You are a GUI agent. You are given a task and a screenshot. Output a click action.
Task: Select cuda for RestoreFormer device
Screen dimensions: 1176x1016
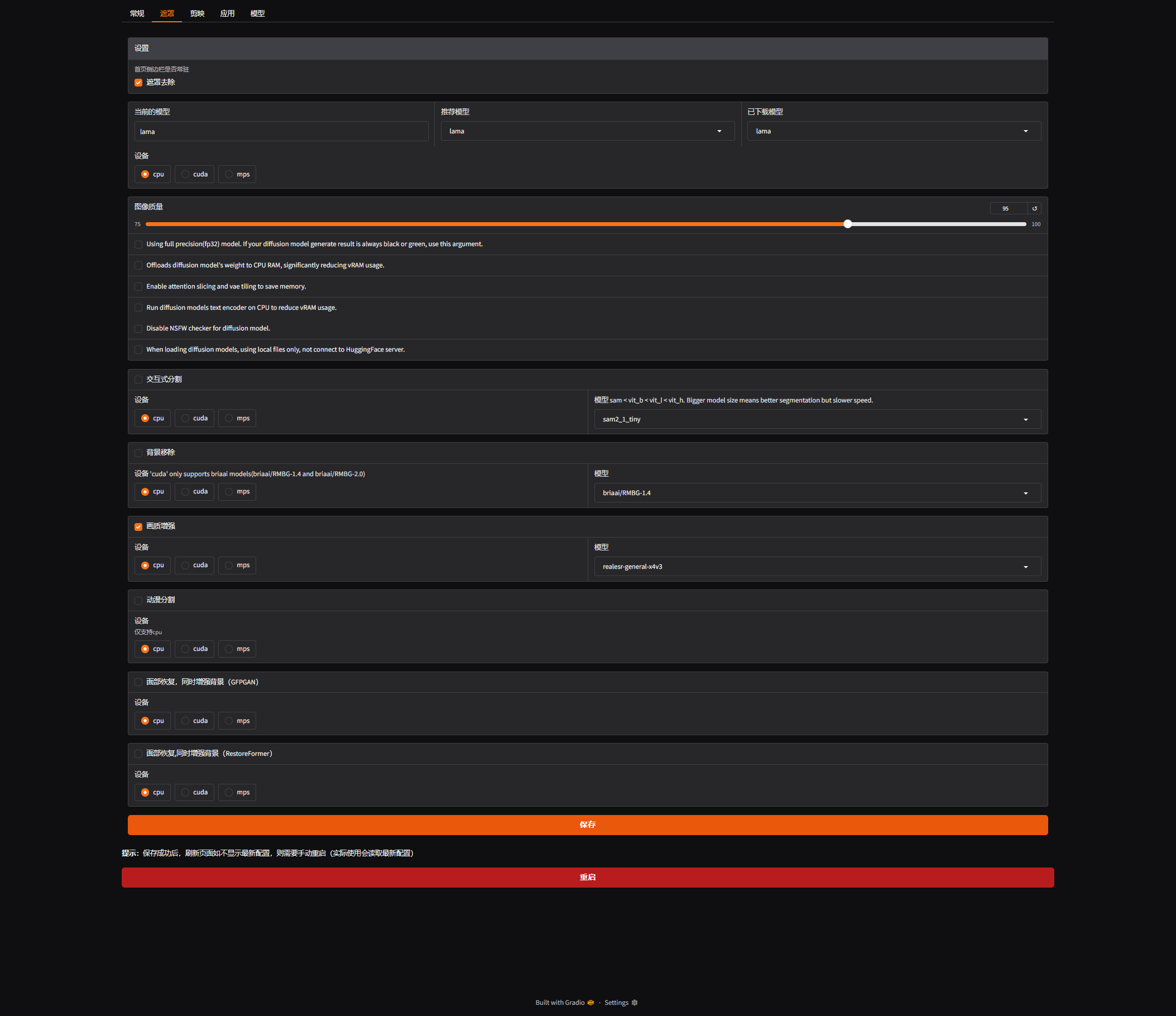[x=194, y=792]
